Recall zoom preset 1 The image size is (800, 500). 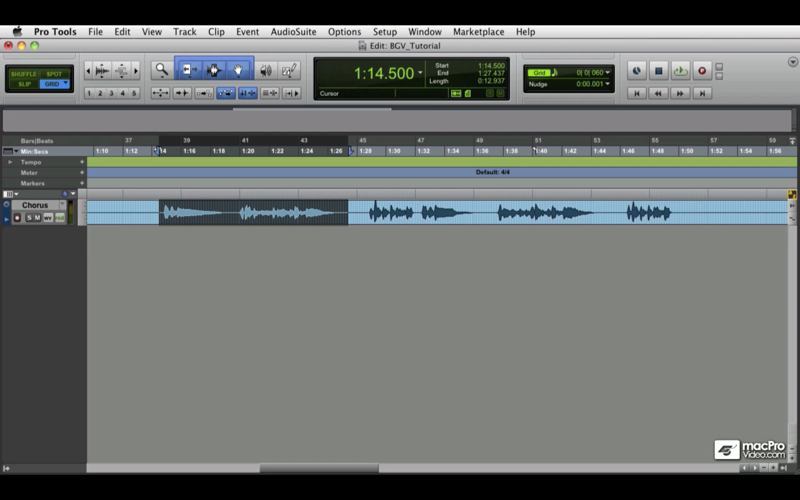pos(89,93)
